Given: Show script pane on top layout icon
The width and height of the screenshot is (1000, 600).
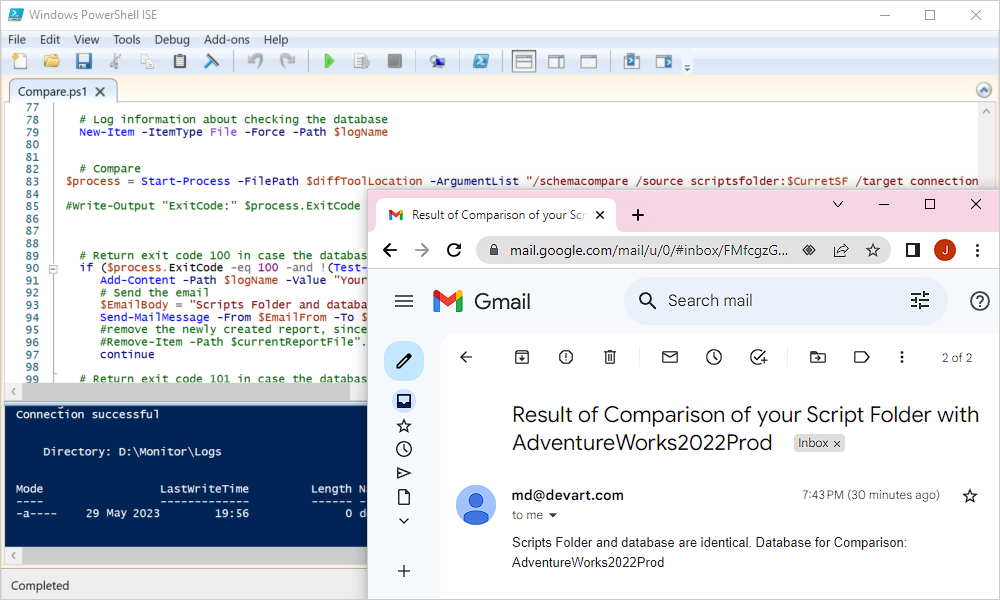Looking at the screenshot, I should [x=524, y=62].
